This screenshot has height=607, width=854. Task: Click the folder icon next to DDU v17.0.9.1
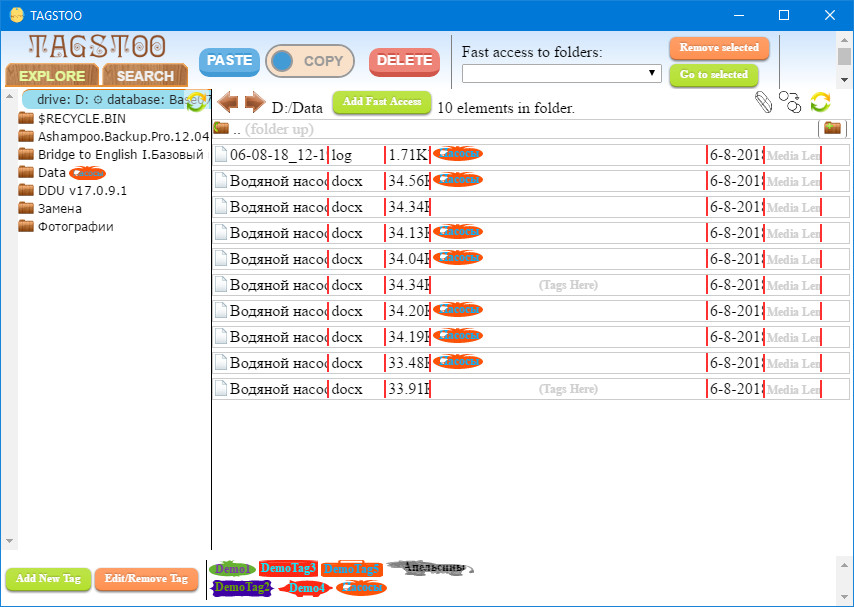[x=26, y=190]
